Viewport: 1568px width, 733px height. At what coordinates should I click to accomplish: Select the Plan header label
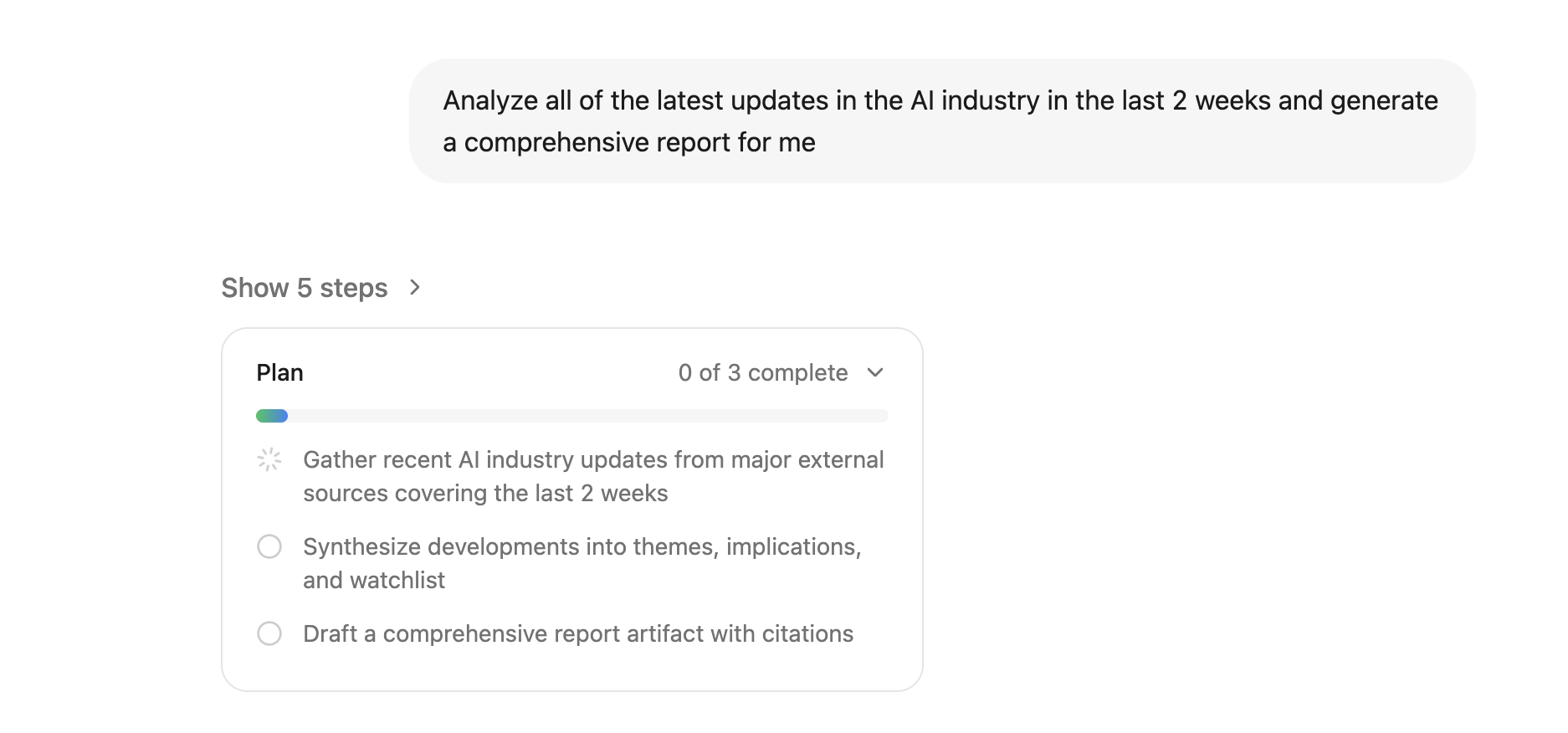tap(279, 372)
